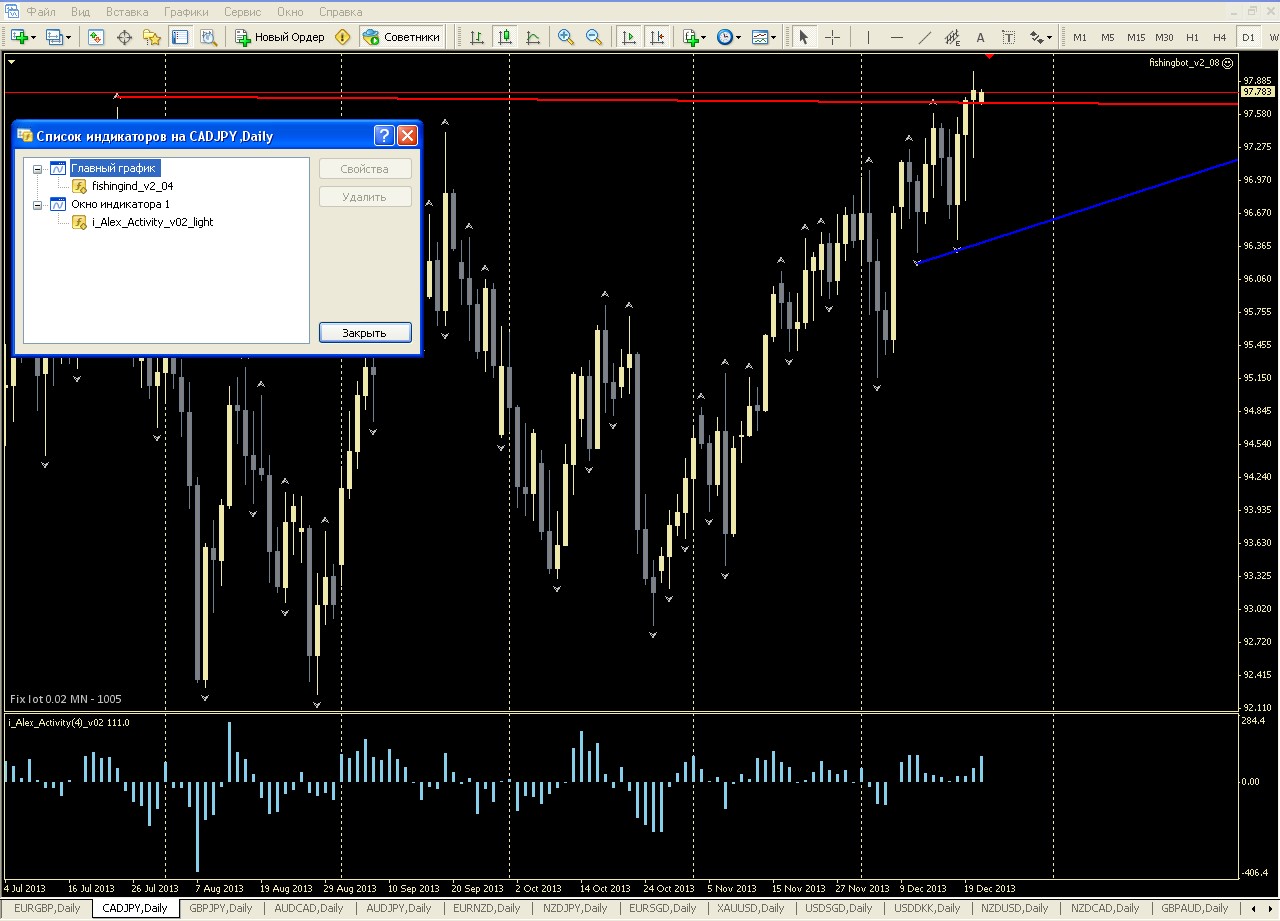Select the arrow Cursor tool
This screenshot has width=1280, height=921.
point(803,37)
